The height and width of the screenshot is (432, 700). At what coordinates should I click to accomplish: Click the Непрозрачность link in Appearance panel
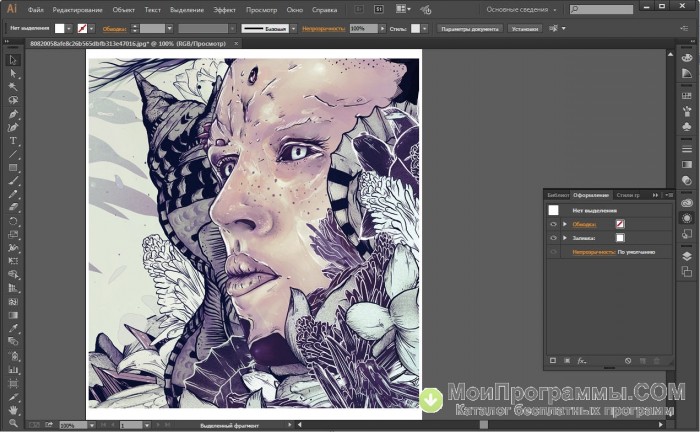[594, 252]
